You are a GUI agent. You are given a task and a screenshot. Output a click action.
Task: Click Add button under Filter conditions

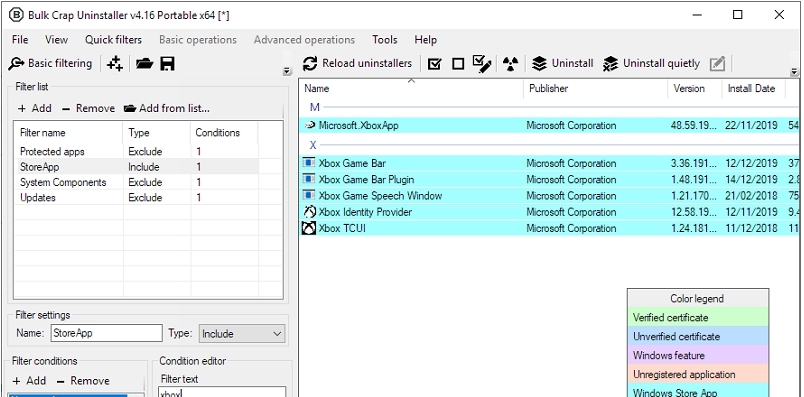(x=29, y=381)
